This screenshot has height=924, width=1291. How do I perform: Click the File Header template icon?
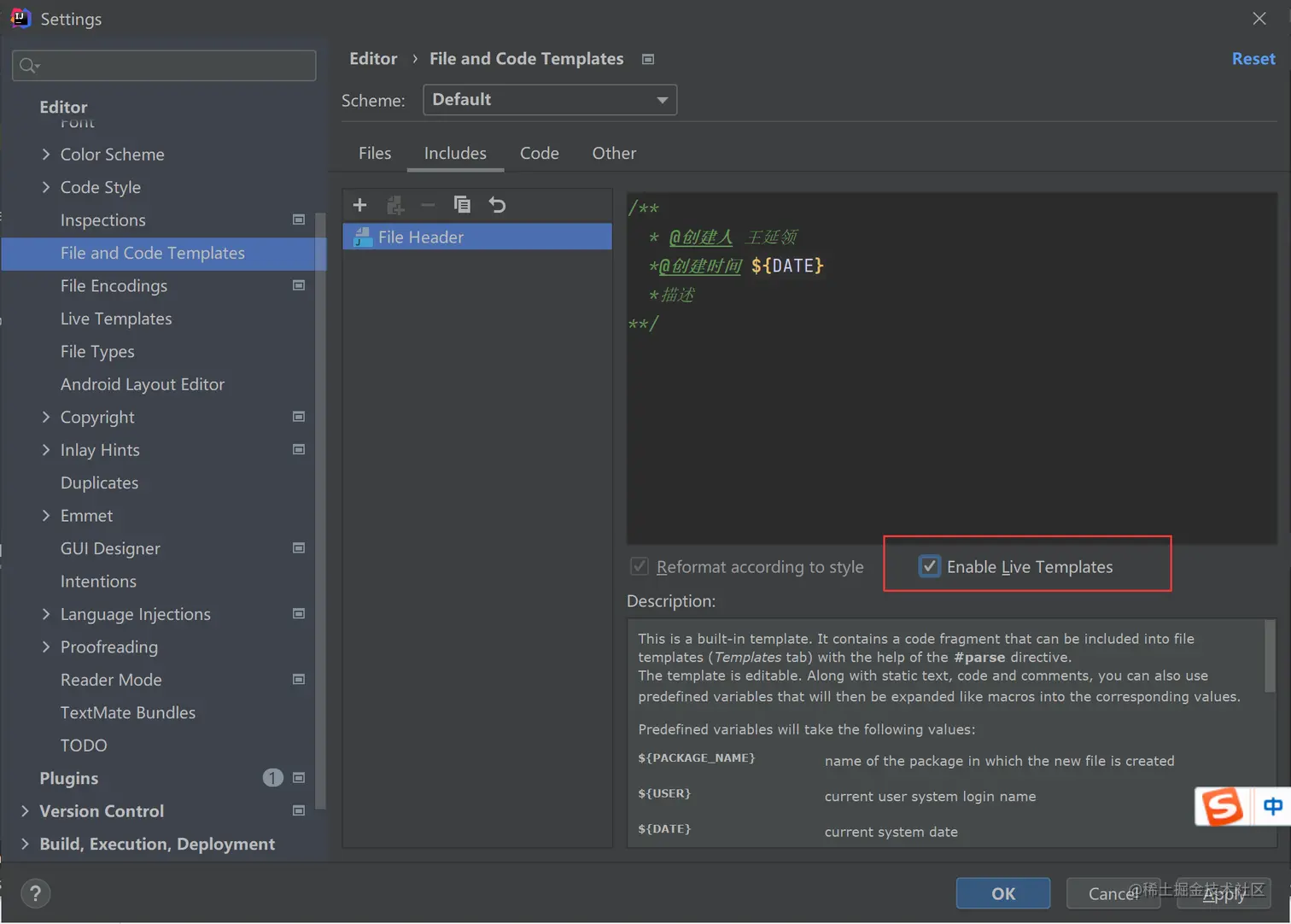pyautogui.click(x=363, y=237)
